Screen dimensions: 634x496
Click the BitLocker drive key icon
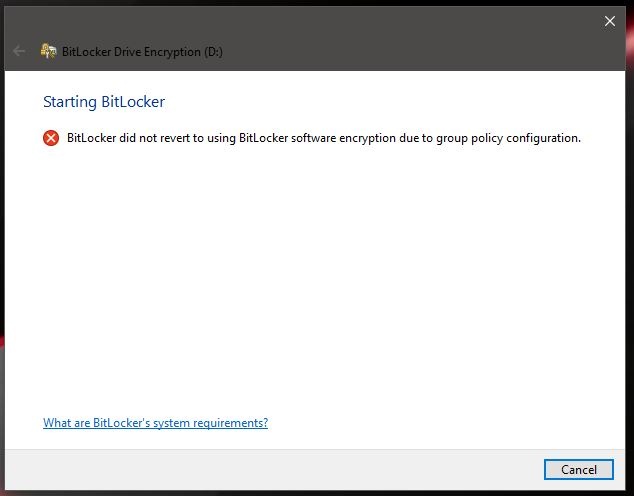49,51
